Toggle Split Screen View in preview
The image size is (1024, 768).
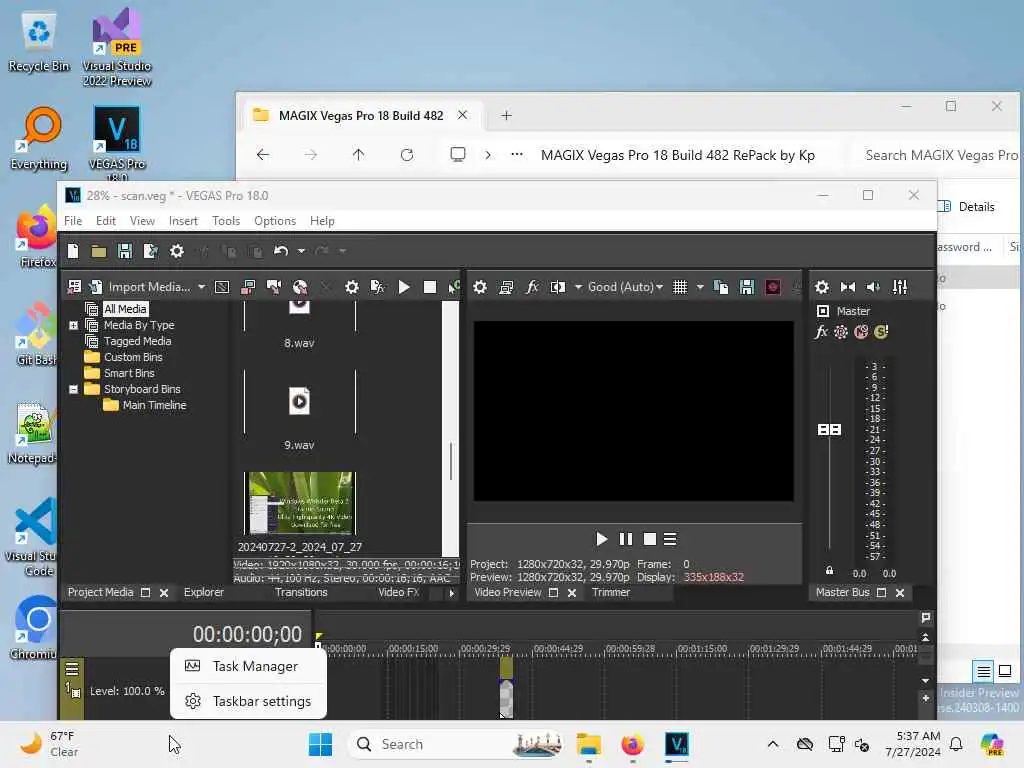pos(558,287)
